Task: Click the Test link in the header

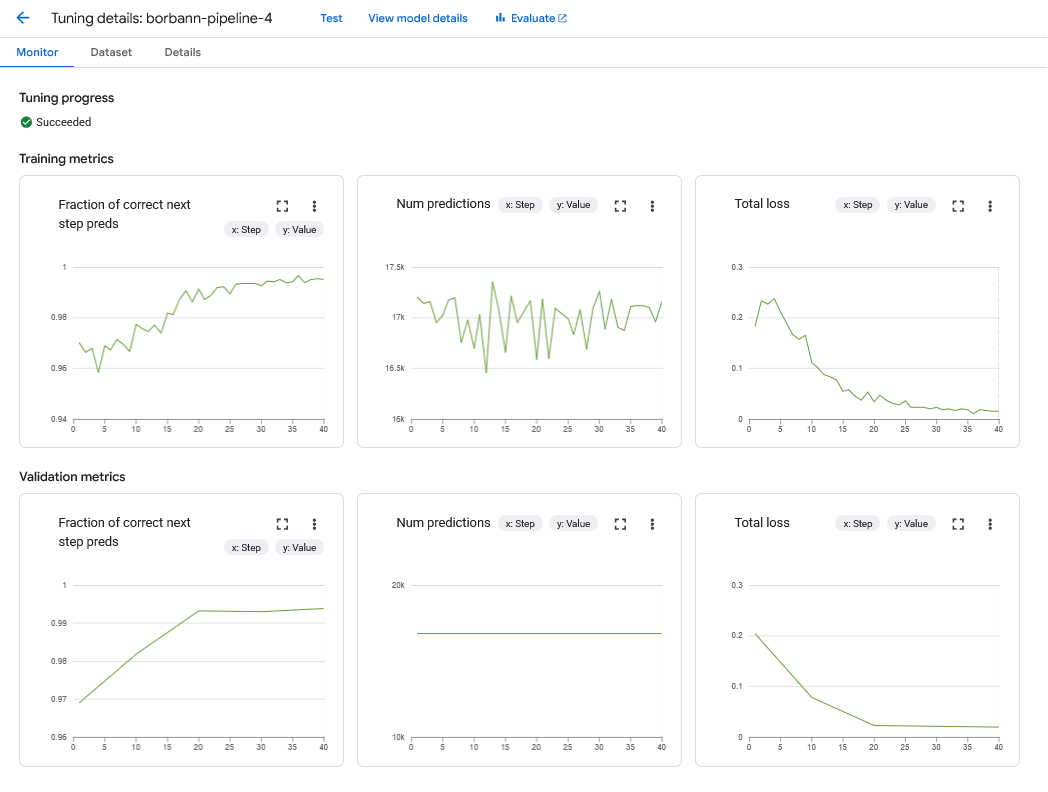Action: point(331,18)
